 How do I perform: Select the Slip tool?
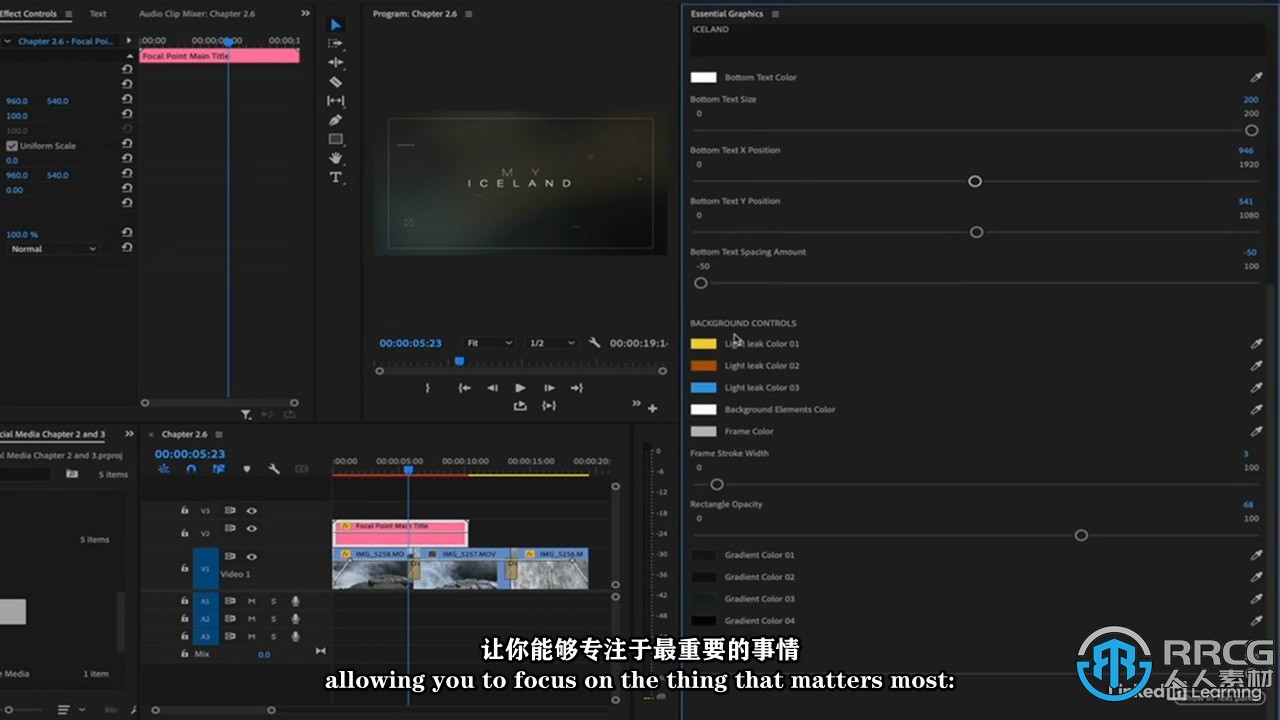tap(336, 101)
